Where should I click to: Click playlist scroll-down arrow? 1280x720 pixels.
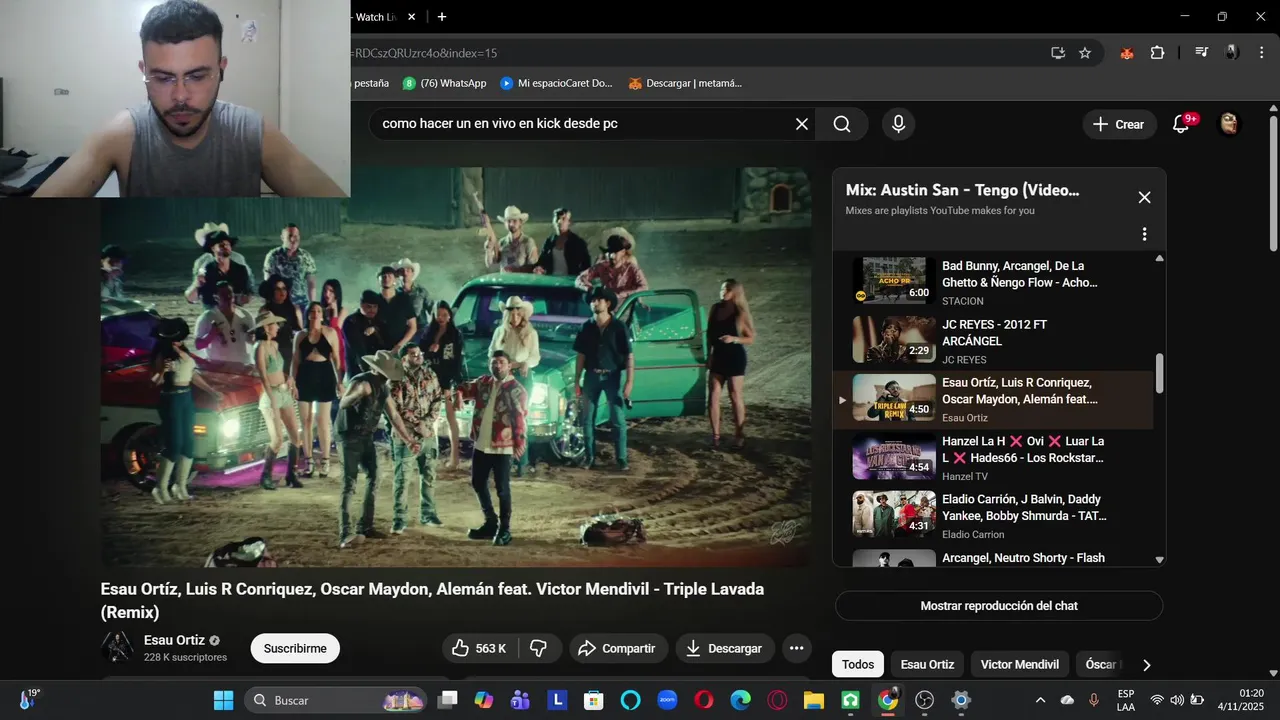tap(1159, 560)
